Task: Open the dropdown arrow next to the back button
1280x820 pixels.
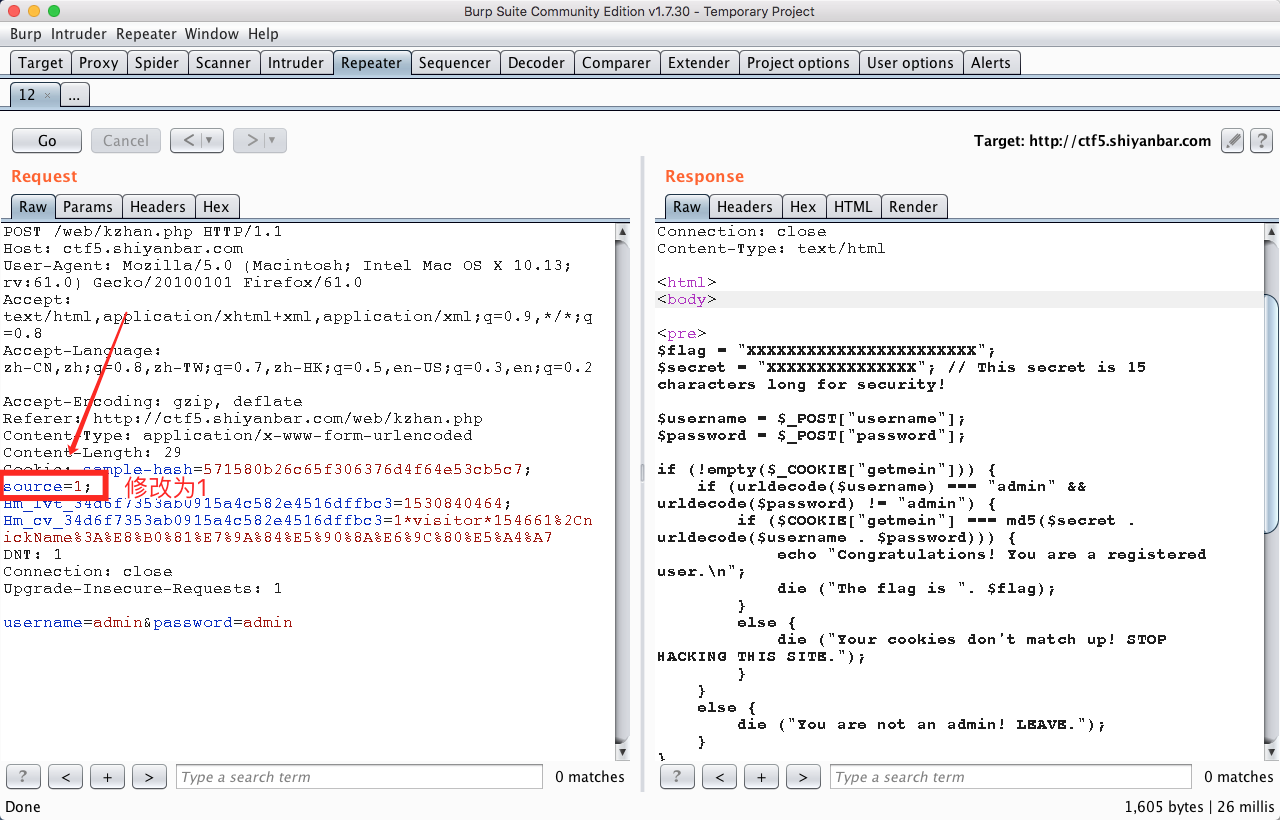Action: click(x=207, y=140)
